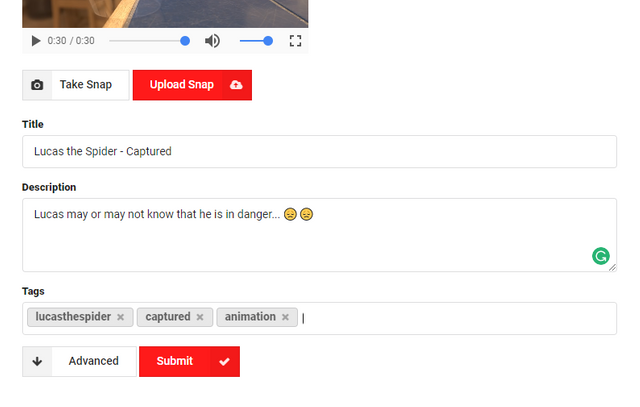Image resolution: width=640 pixels, height=407 pixels.
Task: Remove the animation tag
Action: (x=285, y=317)
